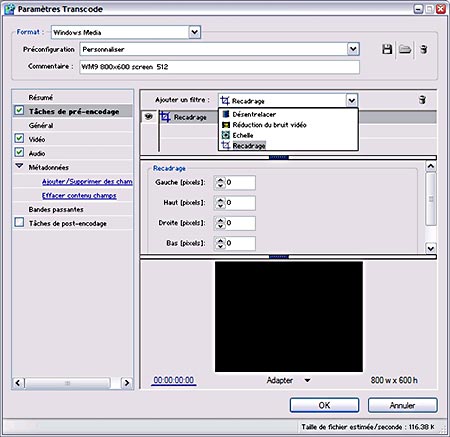Open the Préconfiguration dropdown arrow
Image resolution: width=450 pixels, height=437 pixels.
click(x=353, y=49)
